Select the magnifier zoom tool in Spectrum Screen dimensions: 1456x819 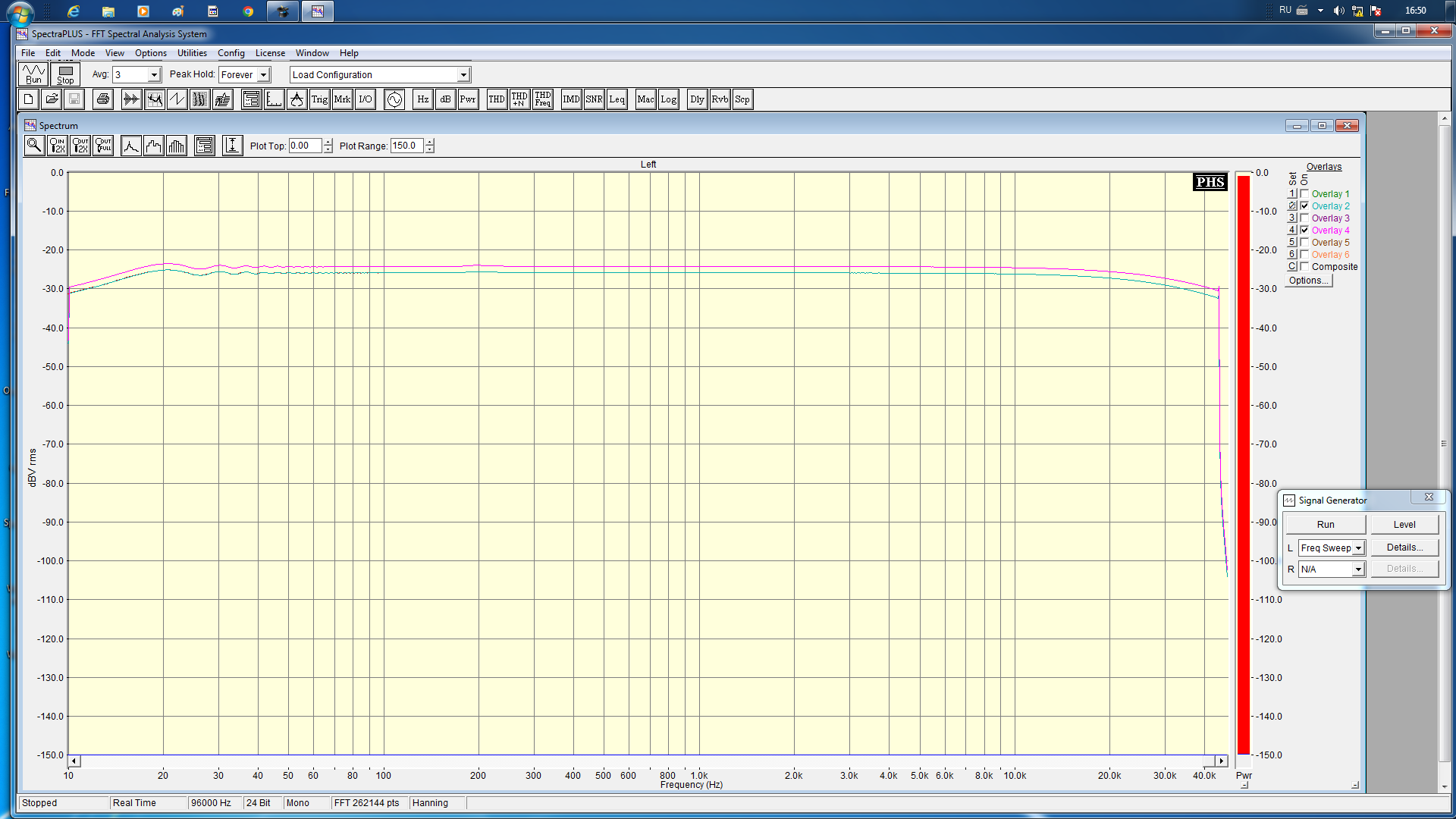pyautogui.click(x=34, y=146)
